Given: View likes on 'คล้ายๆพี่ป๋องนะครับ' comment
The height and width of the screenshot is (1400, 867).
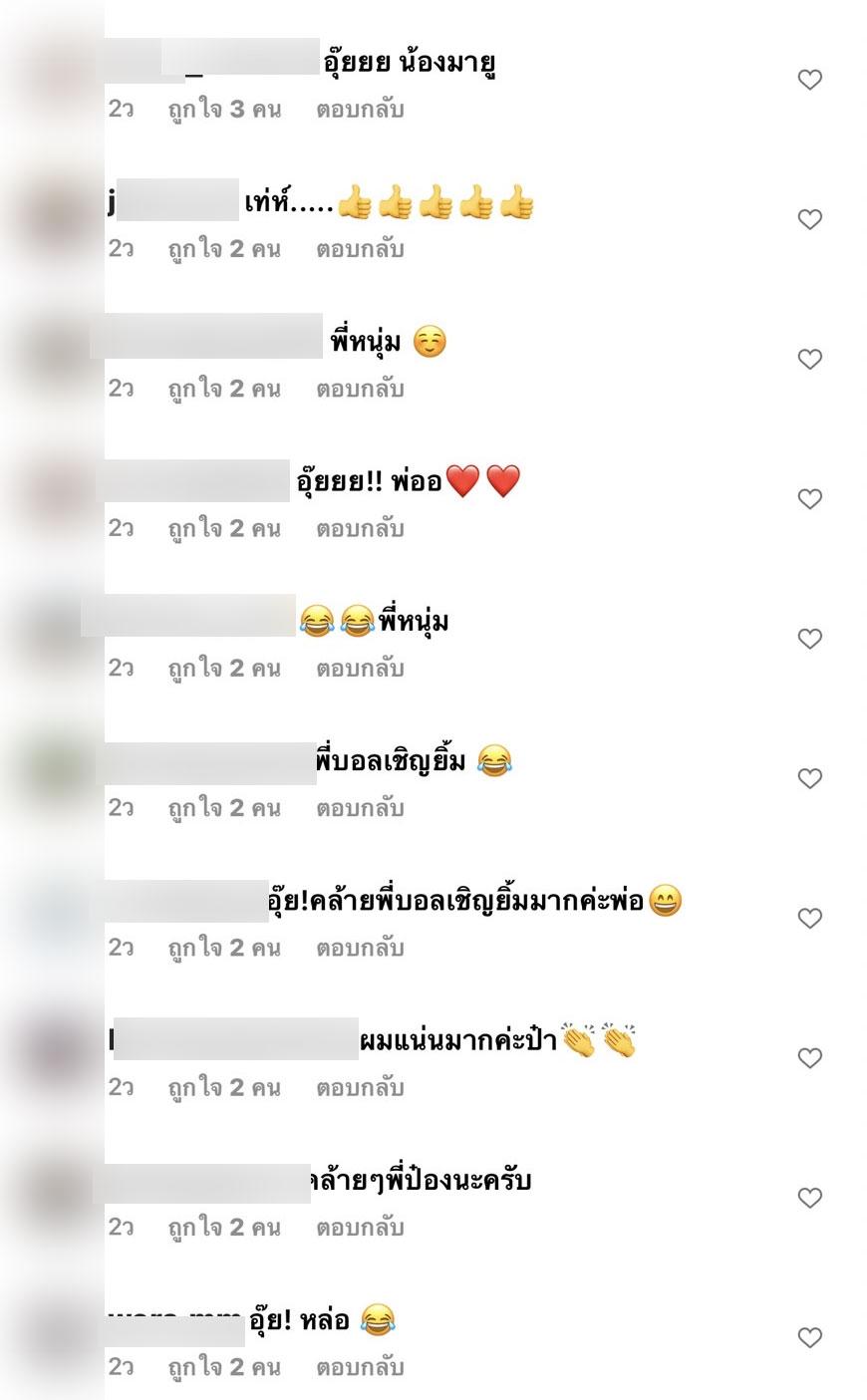Looking at the screenshot, I should tap(225, 1228).
